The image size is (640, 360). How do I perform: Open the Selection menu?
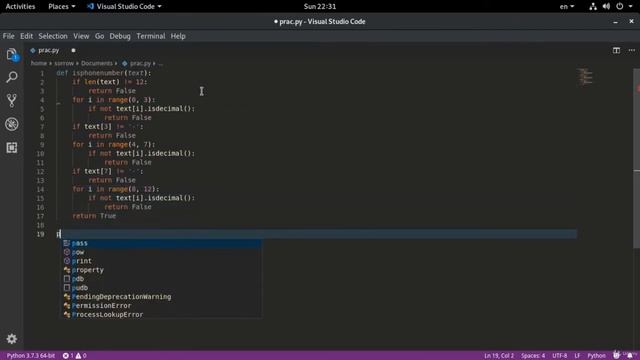click(53, 36)
